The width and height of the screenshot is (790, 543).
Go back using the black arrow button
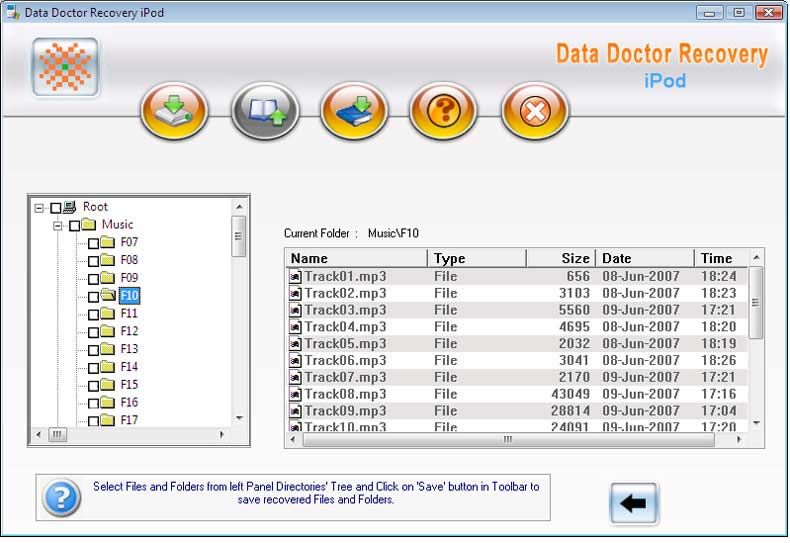[634, 503]
